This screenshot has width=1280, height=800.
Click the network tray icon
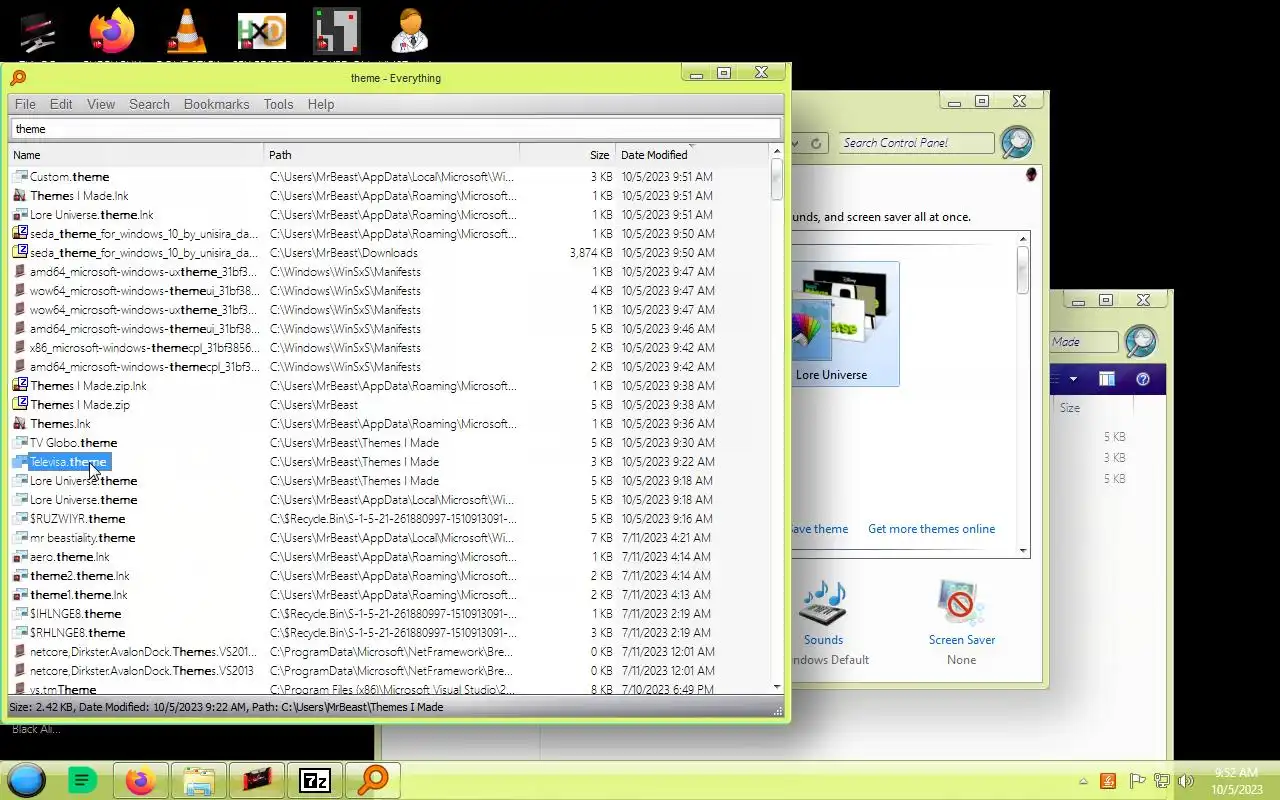pyautogui.click(x=1162, y=781)
